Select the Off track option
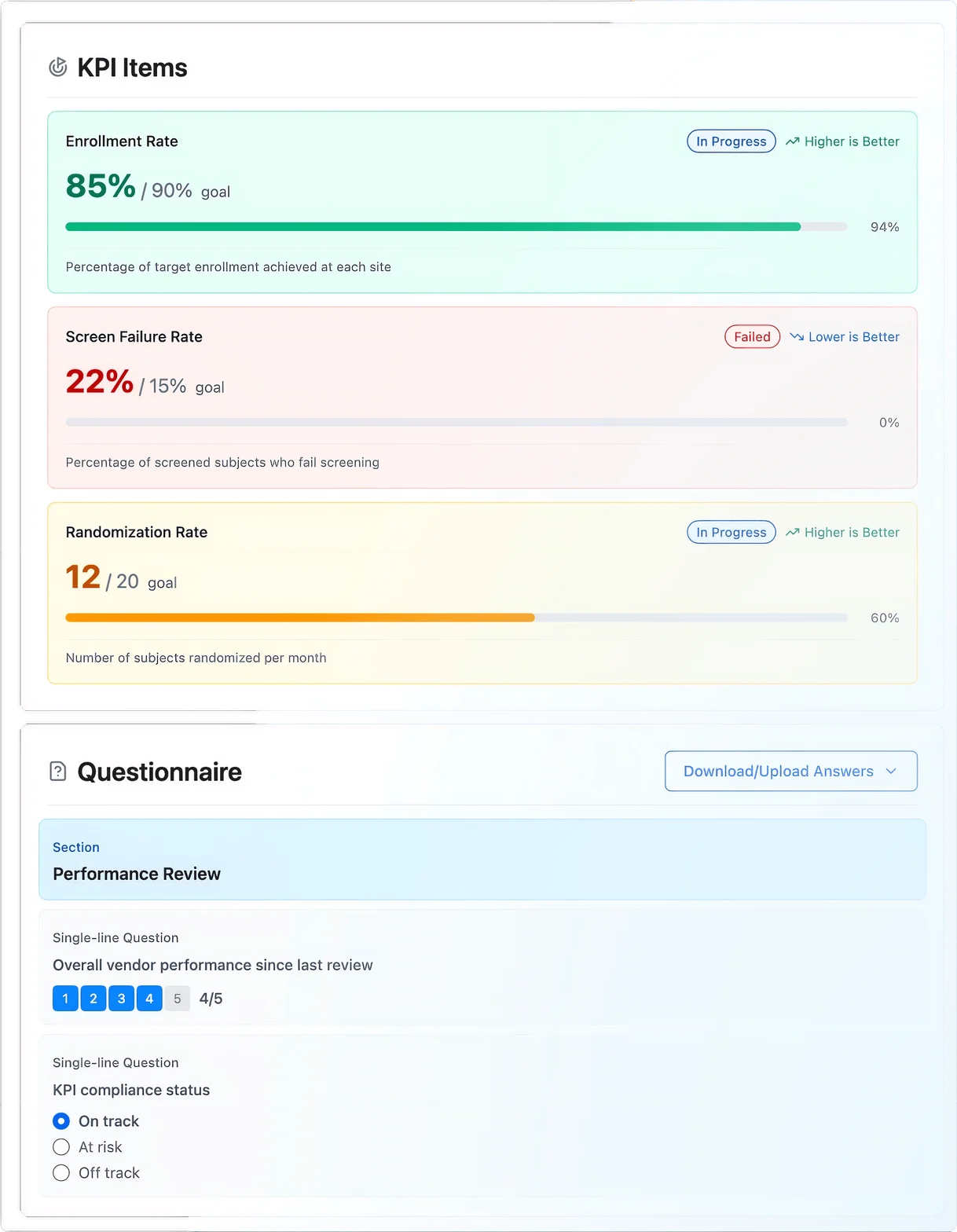Screen dimensions: 957x1232 (61, 1172)
